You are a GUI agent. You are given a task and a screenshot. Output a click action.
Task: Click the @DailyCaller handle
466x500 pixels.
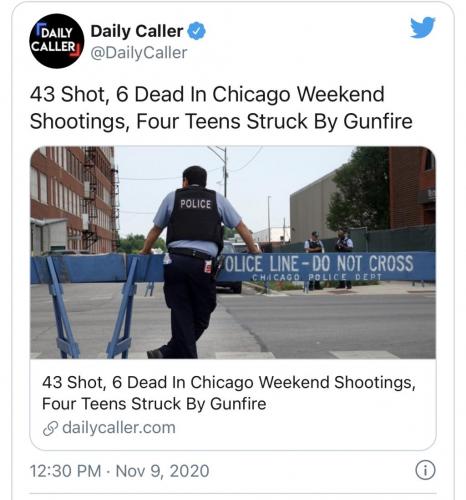tap(139, 53)
